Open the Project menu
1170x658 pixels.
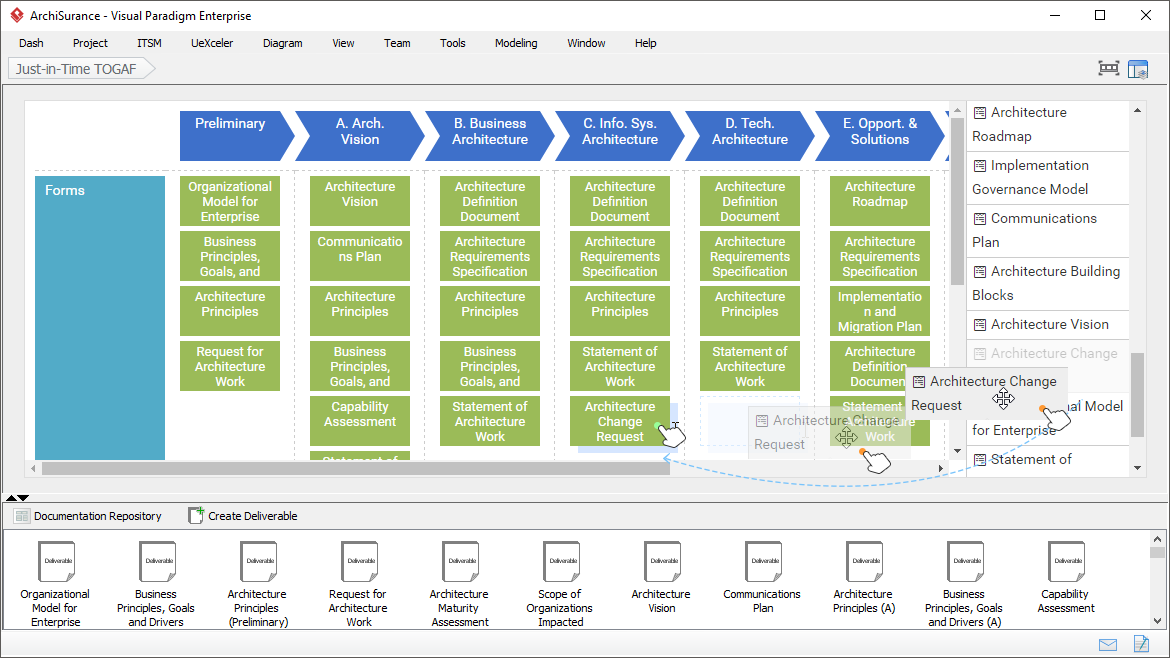(x=90, y=43)
